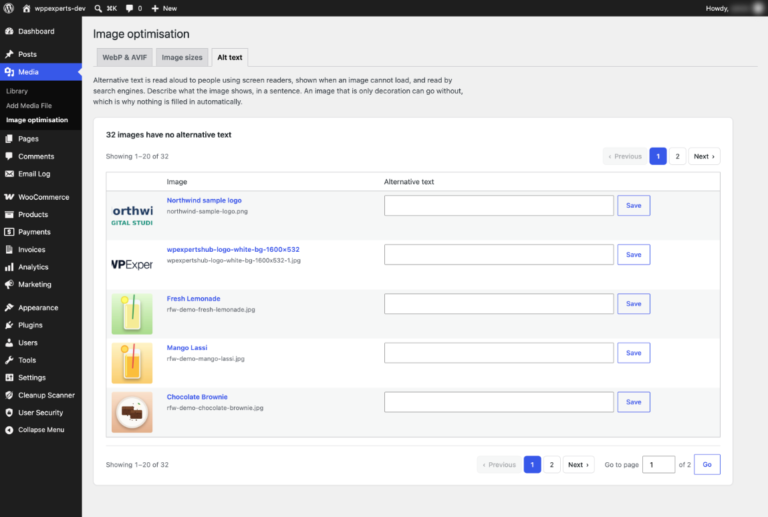This screenshot has height=517, width=768.
Task: Open the Fresh Lemonade image link
Action: pos(193,299)
